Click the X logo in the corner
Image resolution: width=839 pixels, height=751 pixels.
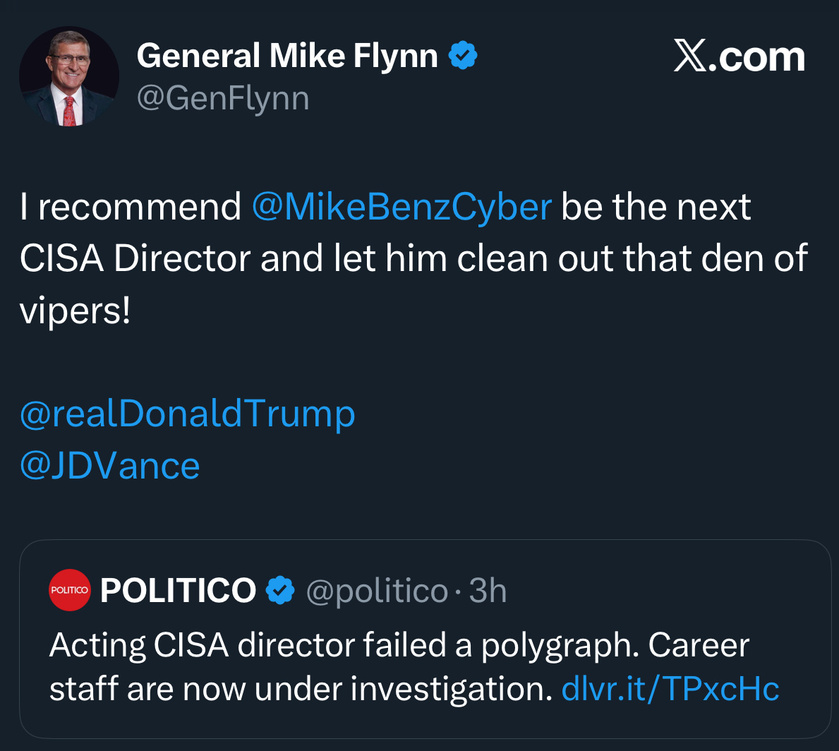692,57
